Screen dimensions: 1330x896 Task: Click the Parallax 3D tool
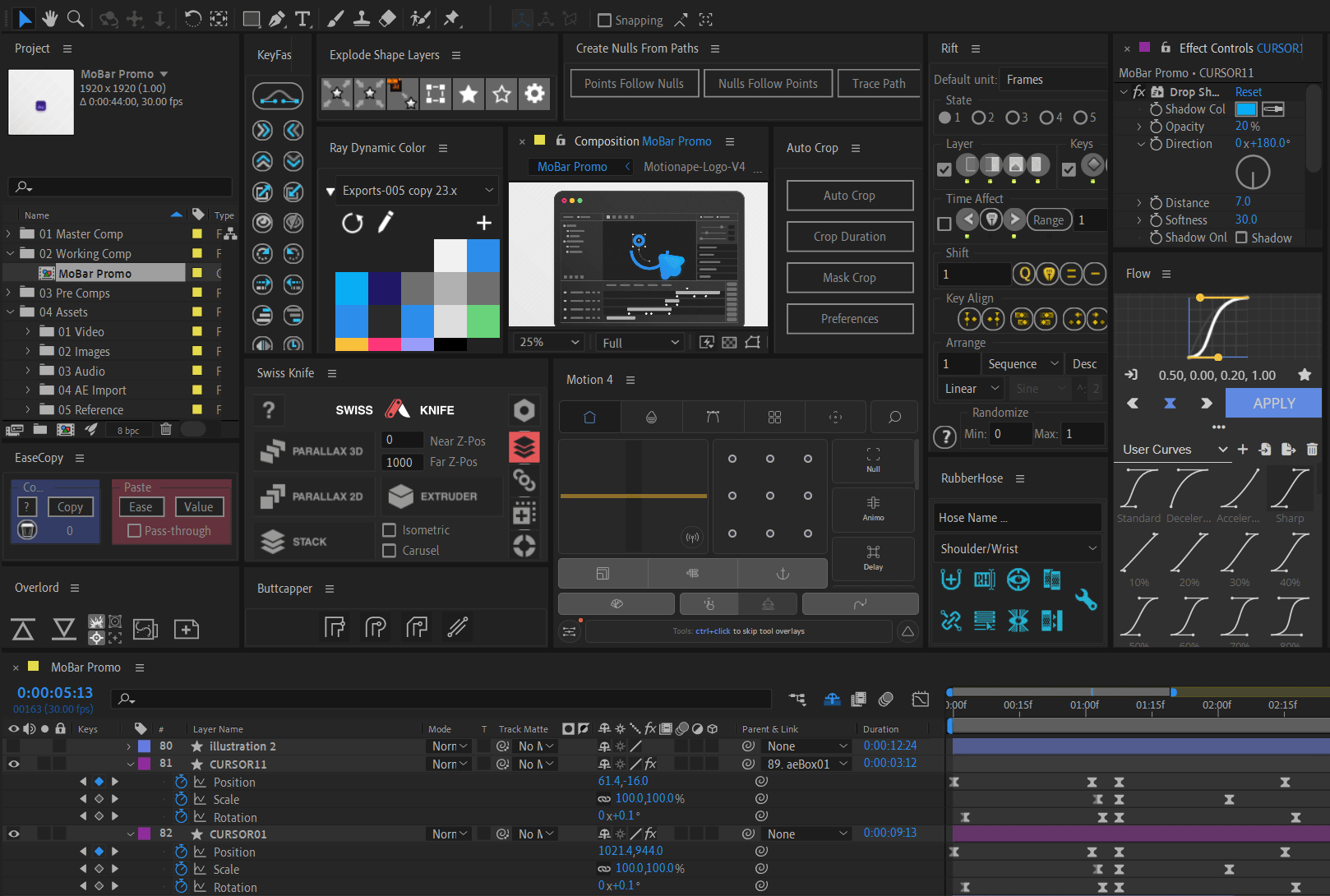(312, 451)
